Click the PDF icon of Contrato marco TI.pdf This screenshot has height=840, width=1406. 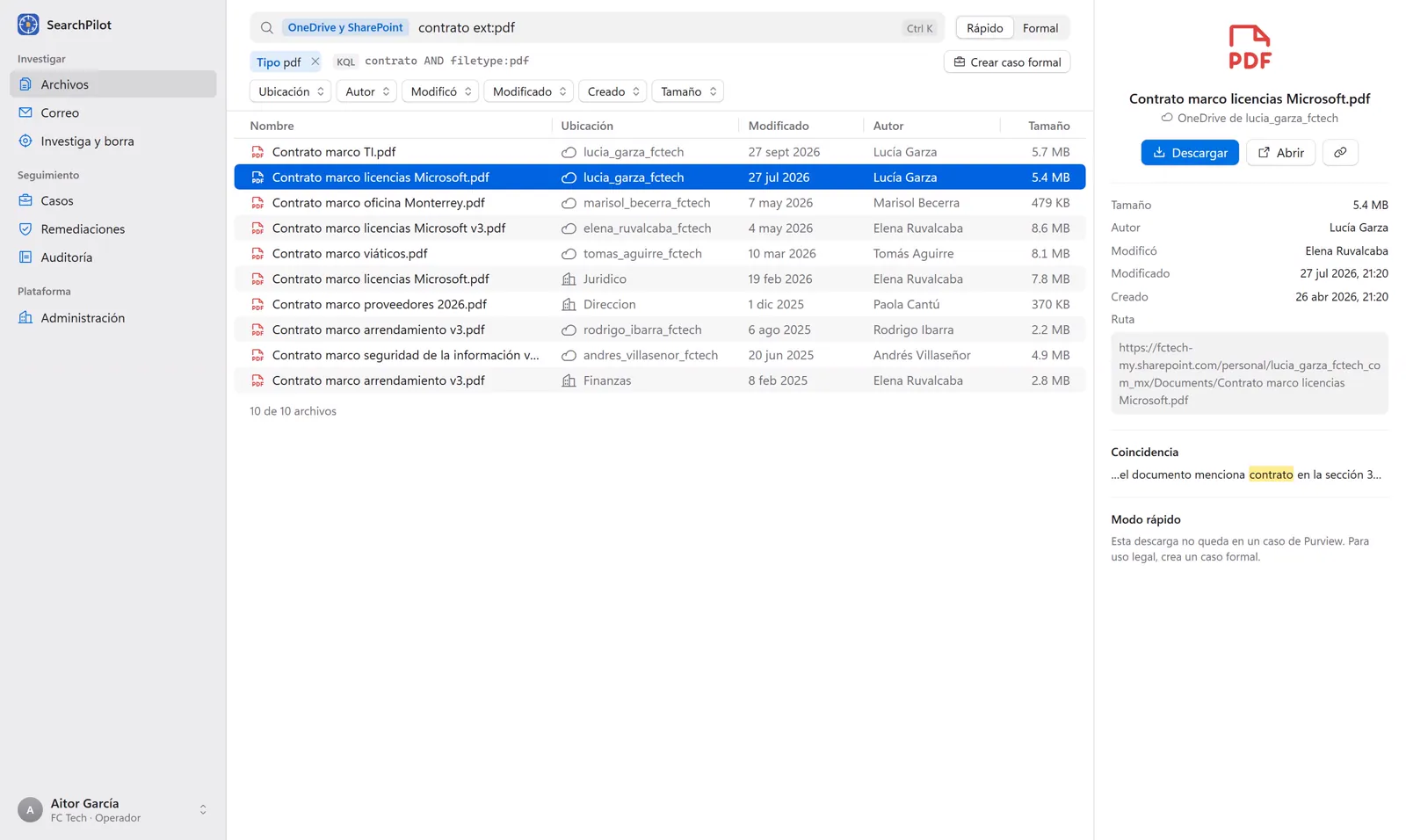(x=257, y=152)
